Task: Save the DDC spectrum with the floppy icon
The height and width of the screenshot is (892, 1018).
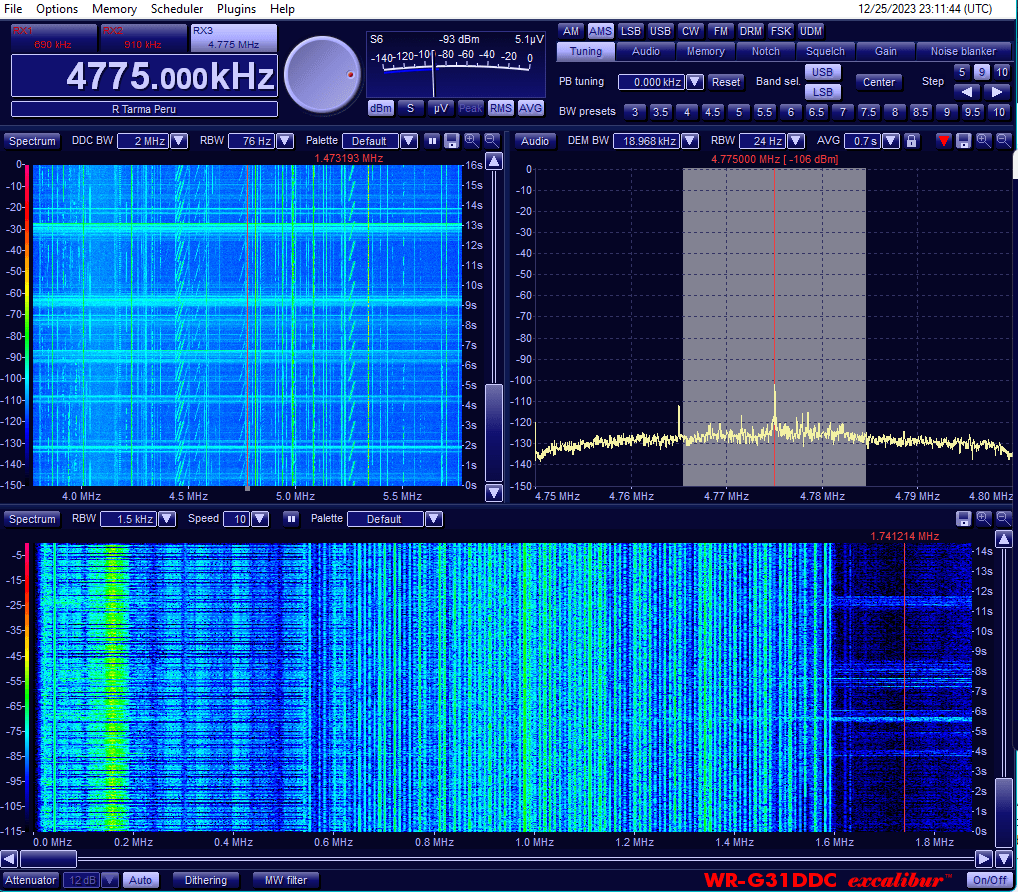Action: [452, 141]
